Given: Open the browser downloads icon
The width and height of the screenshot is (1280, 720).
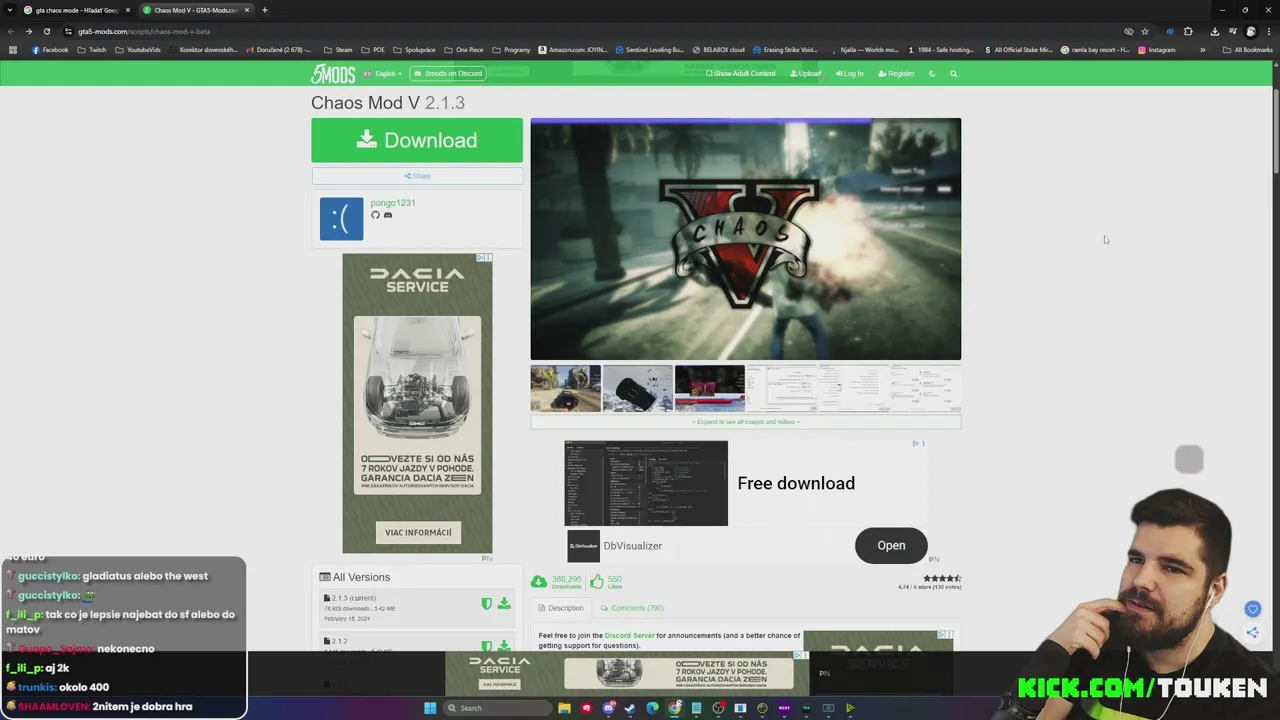Looking at the screenshot, I should (x=1214, y=31).
